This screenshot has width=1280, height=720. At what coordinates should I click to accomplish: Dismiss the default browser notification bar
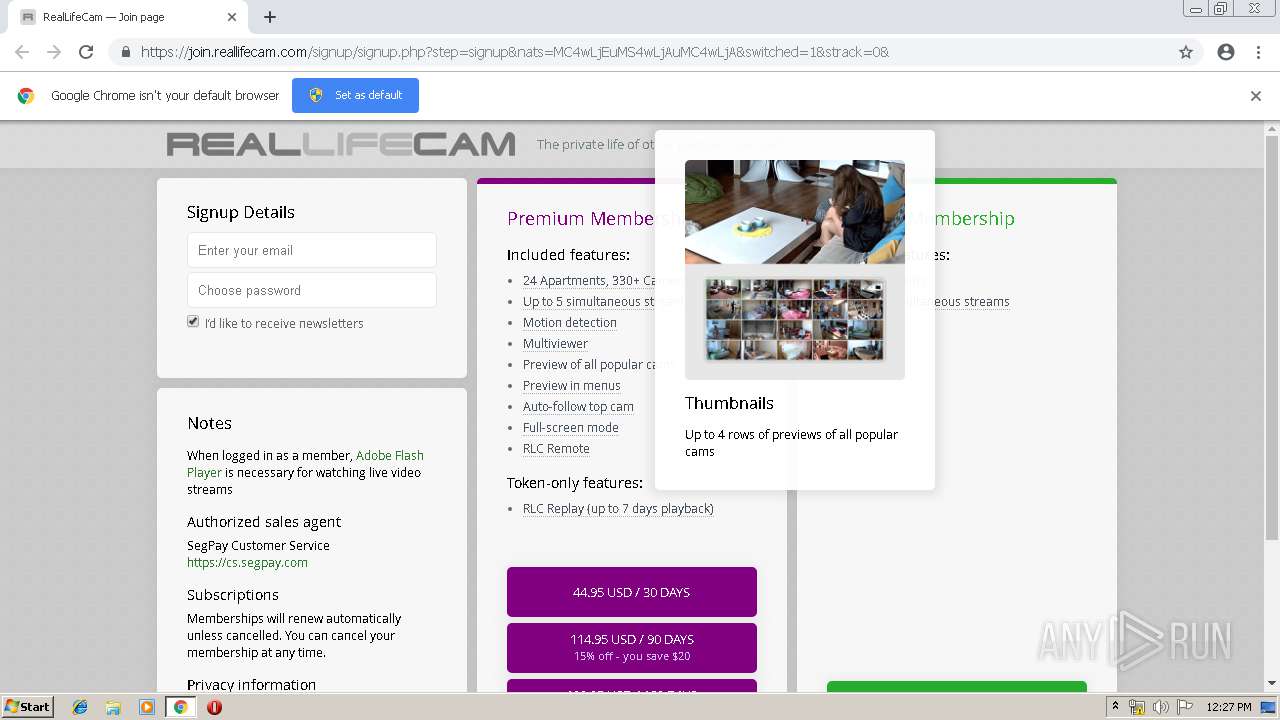click(1256, 96)
